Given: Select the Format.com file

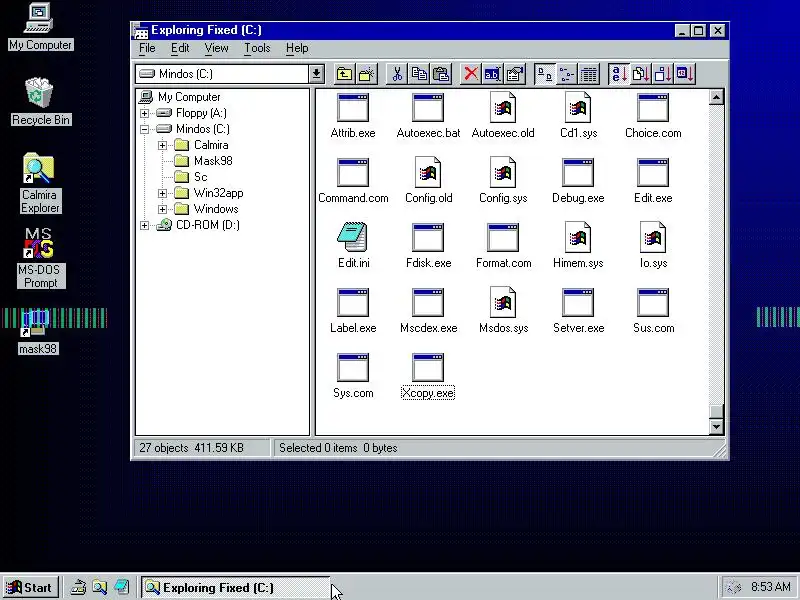Looking at the screenshot, I should tap(503, 245).
